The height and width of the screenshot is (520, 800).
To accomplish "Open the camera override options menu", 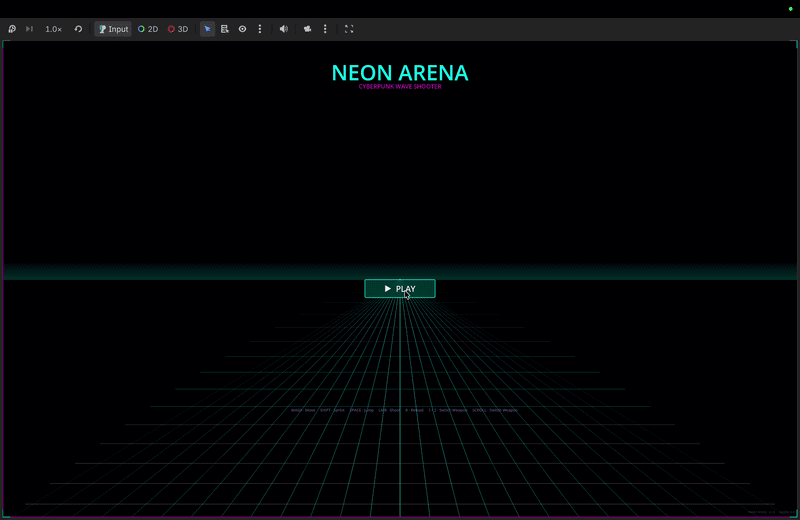I will tap(325, 29).
